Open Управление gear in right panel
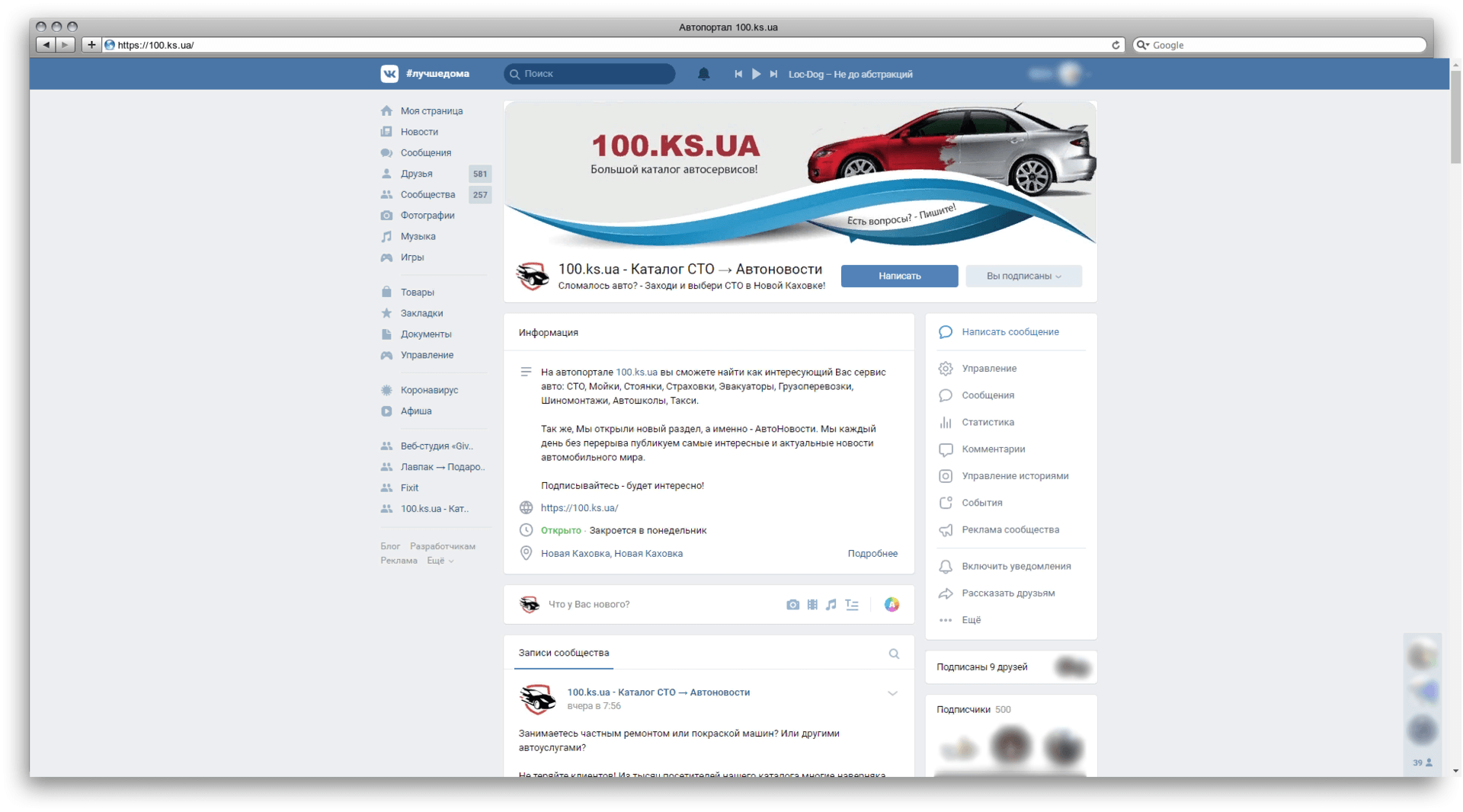The height and width of the screenshot is (812, 1463). point(988,369)
